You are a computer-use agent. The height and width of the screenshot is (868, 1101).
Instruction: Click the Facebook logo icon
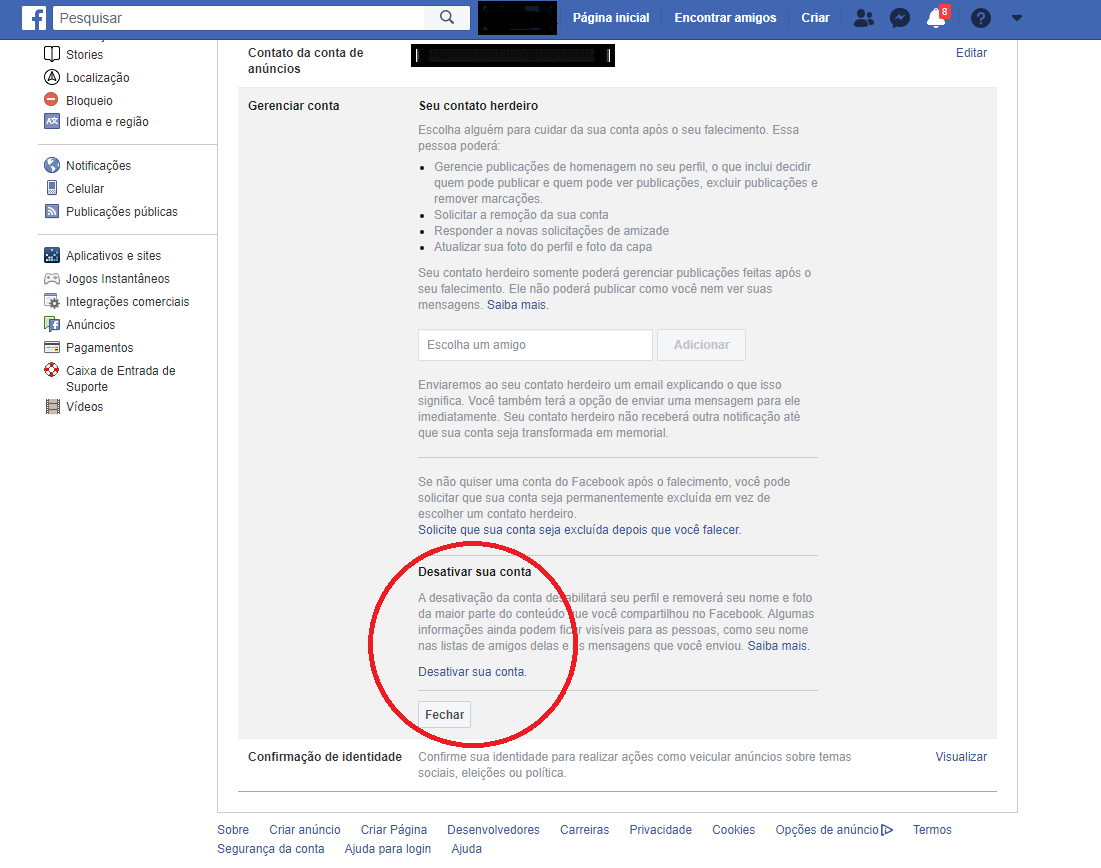[x=34, y=18]
